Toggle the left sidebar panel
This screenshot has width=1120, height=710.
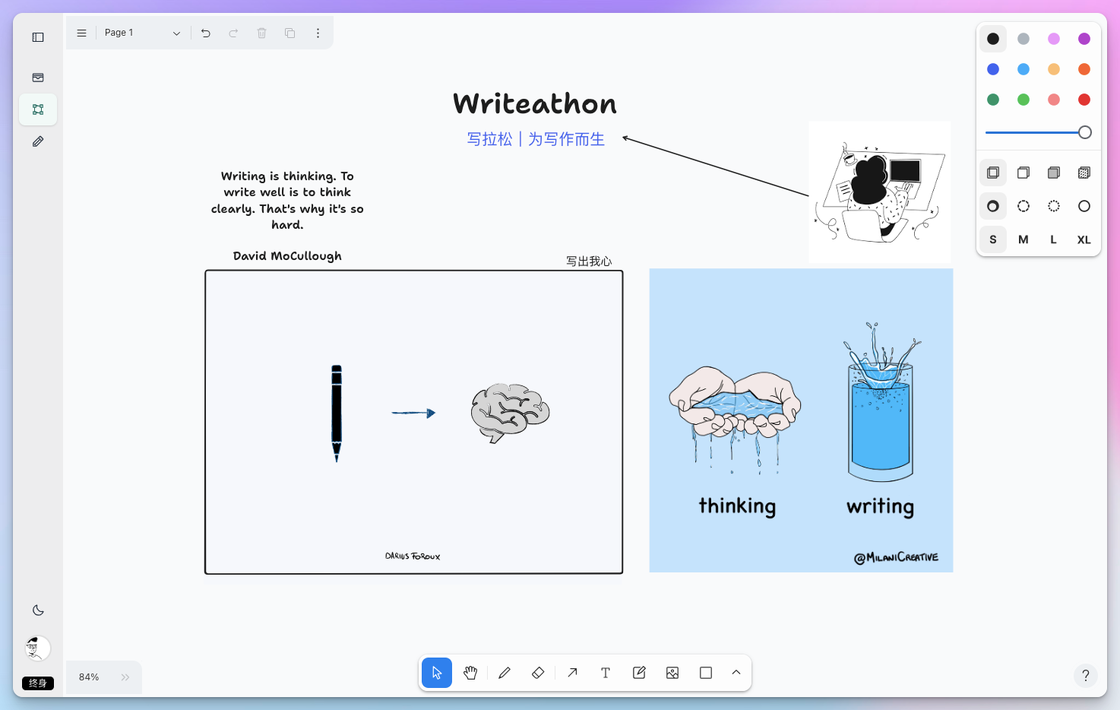38,36
